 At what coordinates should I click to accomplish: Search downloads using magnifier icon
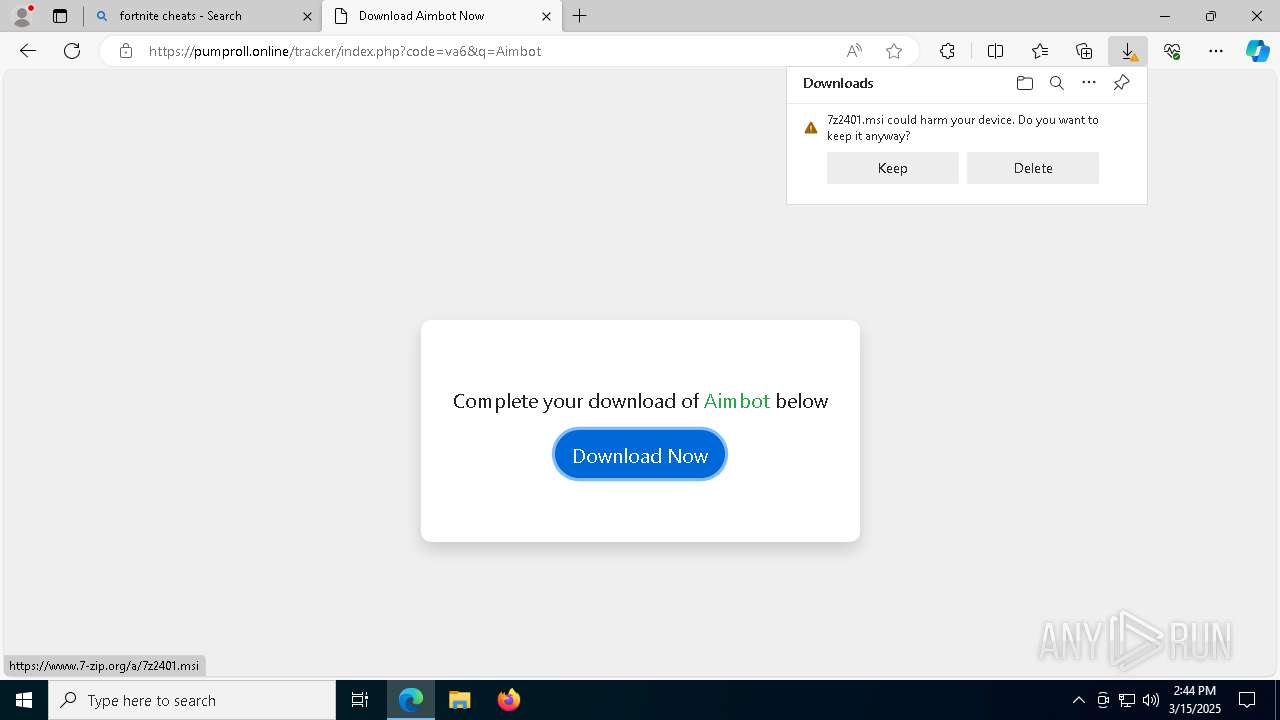(x=1056, y=83)
